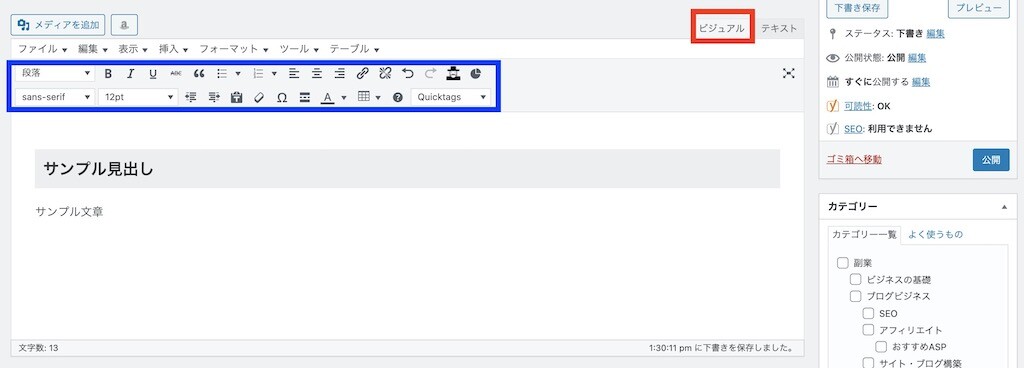
Task: Open the テーブル menu
Action: click(x=354, y=49)
